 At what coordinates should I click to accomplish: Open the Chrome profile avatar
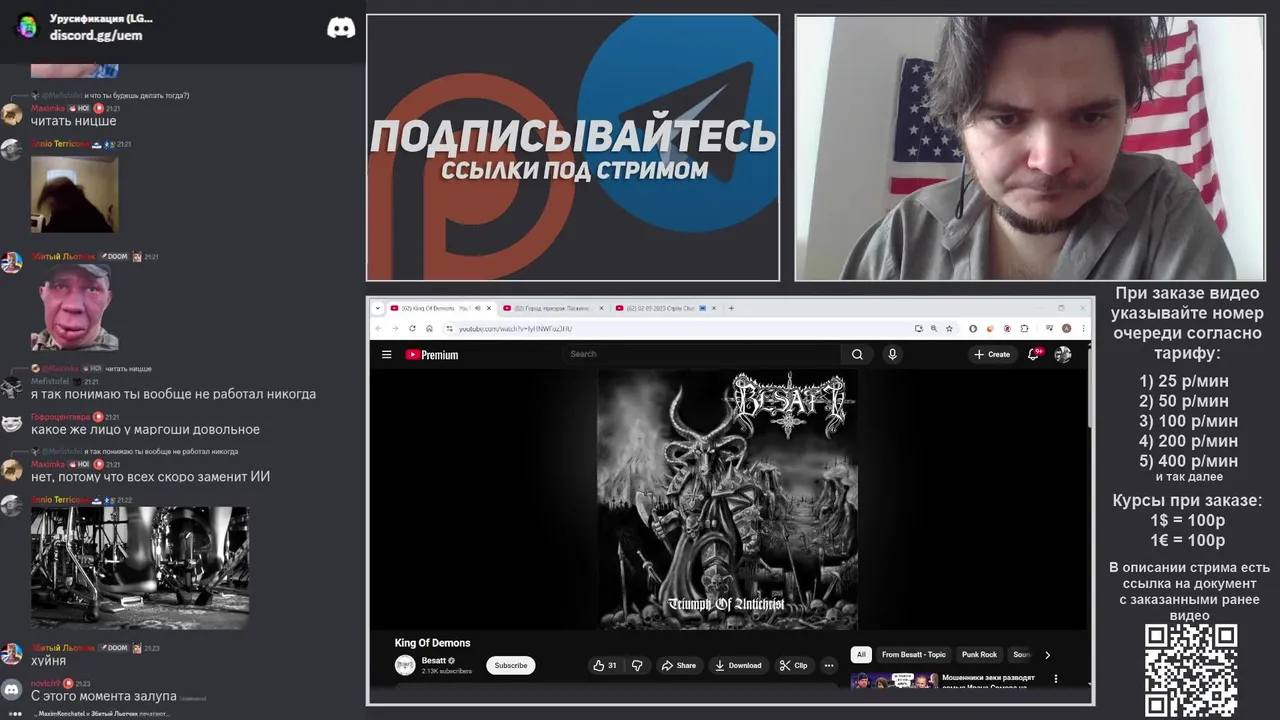tap(1067, 328)
